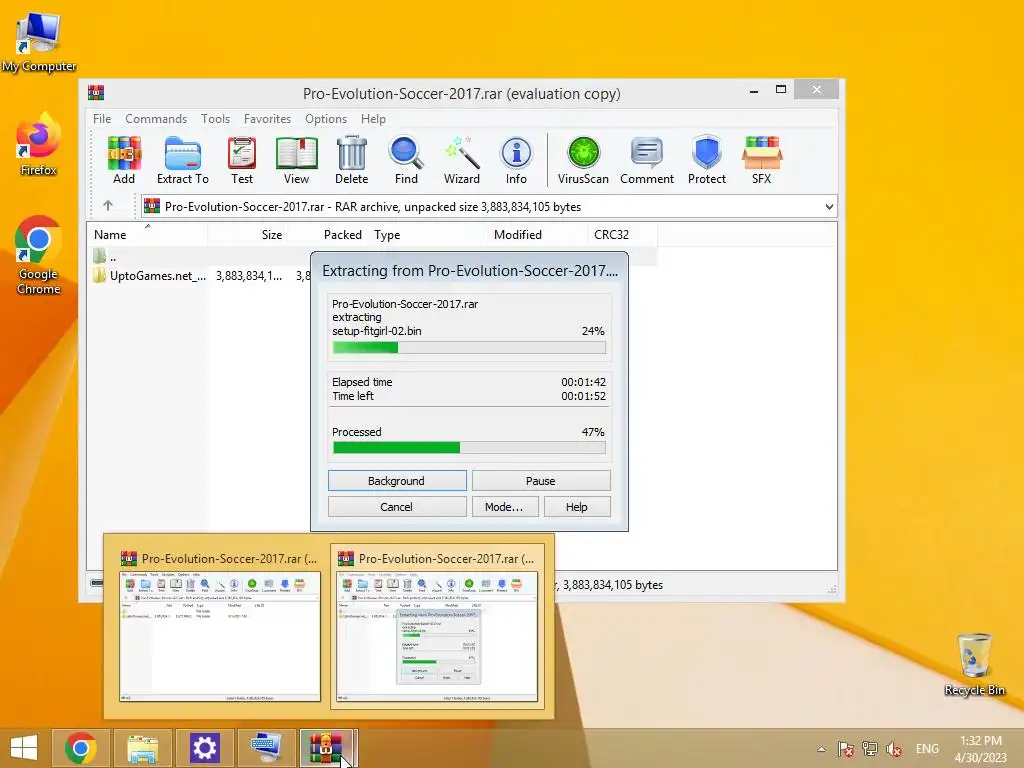Sort by the Name column header
Image resolution: width=1024 pixels, height=768 pixels.
coord(147,234)
